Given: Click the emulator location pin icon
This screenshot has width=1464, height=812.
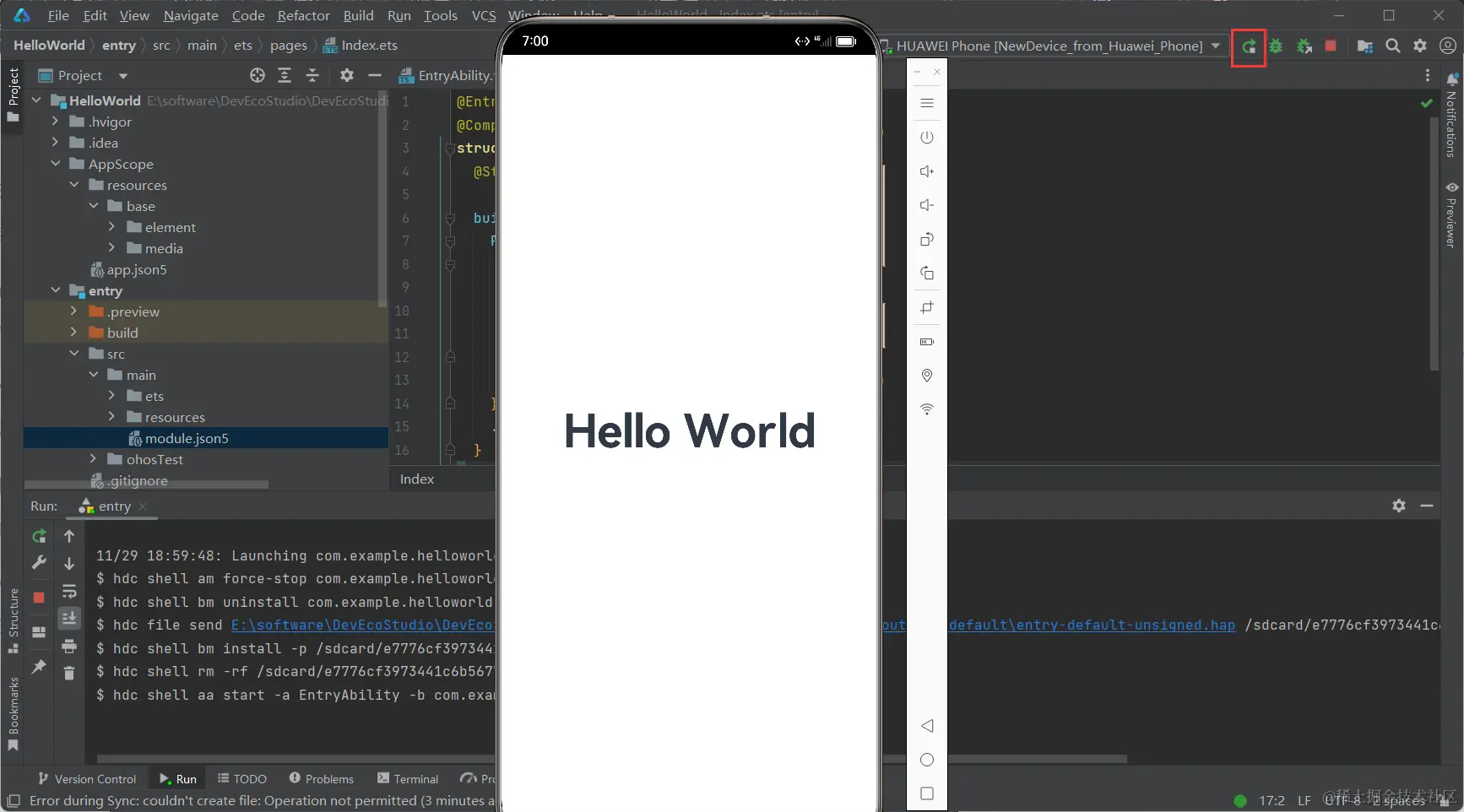Looking at the screenshot, I should coord(926,376).
